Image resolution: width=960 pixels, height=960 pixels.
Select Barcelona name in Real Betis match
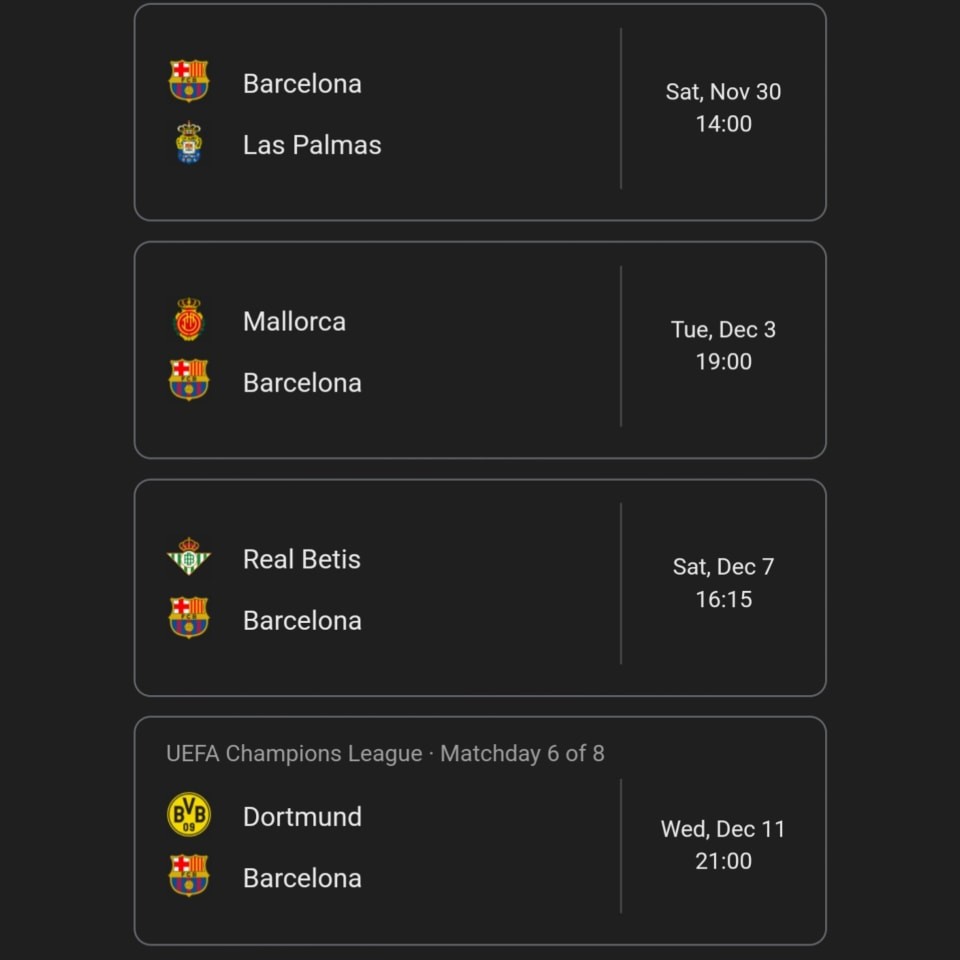click(302, 620)
